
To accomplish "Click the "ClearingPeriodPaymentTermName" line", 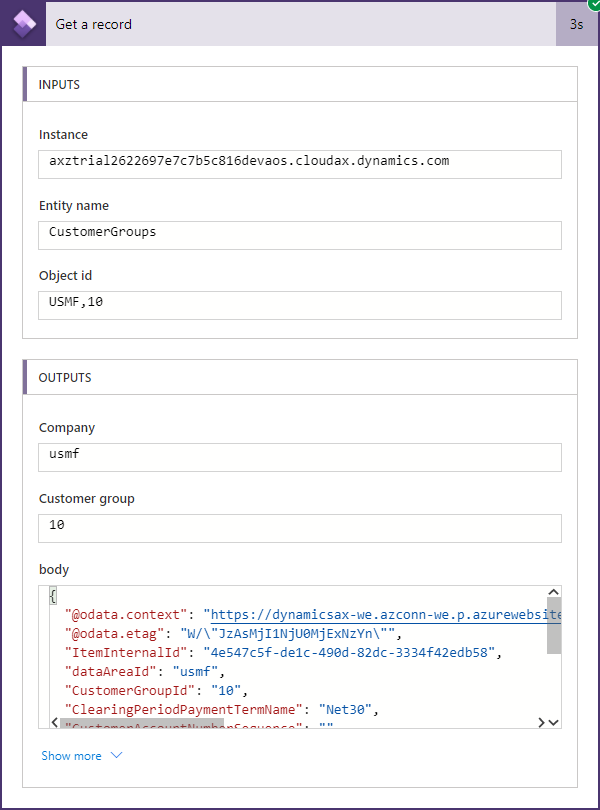I will (222, 710).
